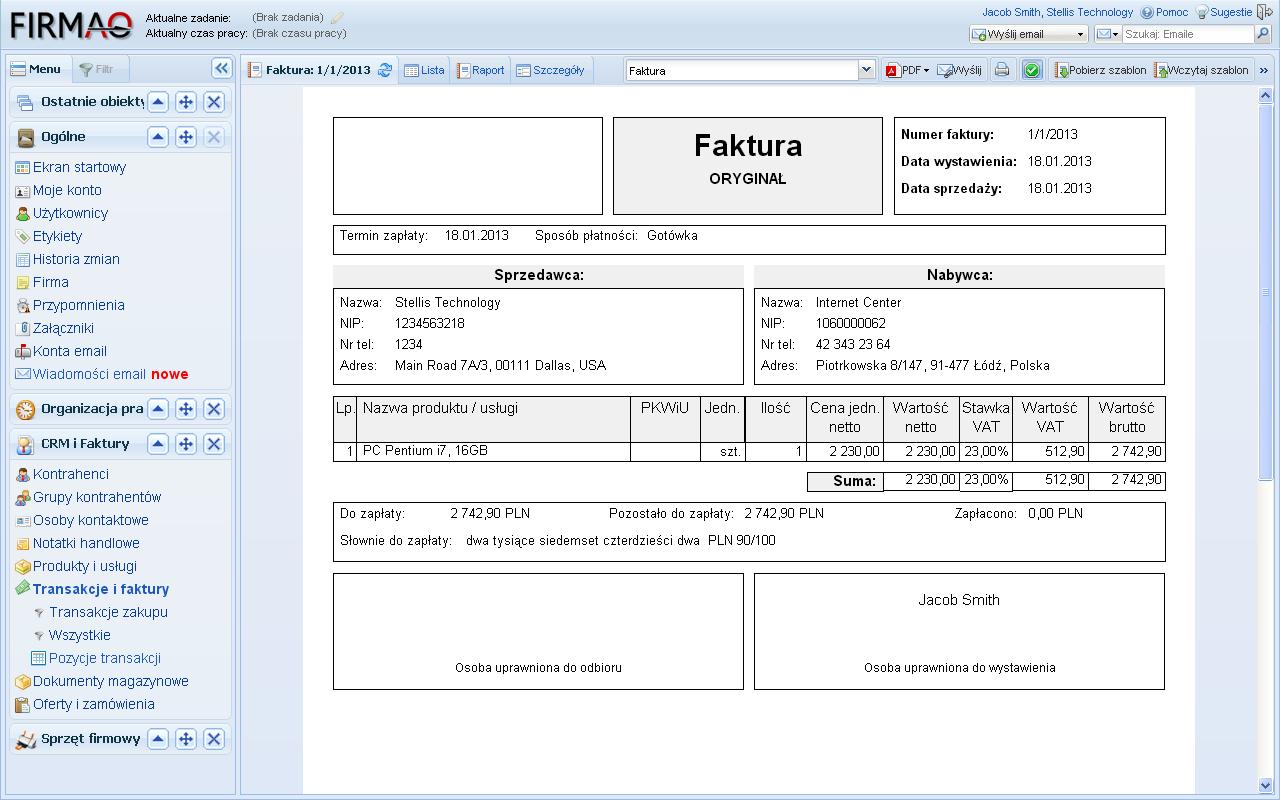
Task: Collapse the Ogólne section
Action: pos(158,137)
